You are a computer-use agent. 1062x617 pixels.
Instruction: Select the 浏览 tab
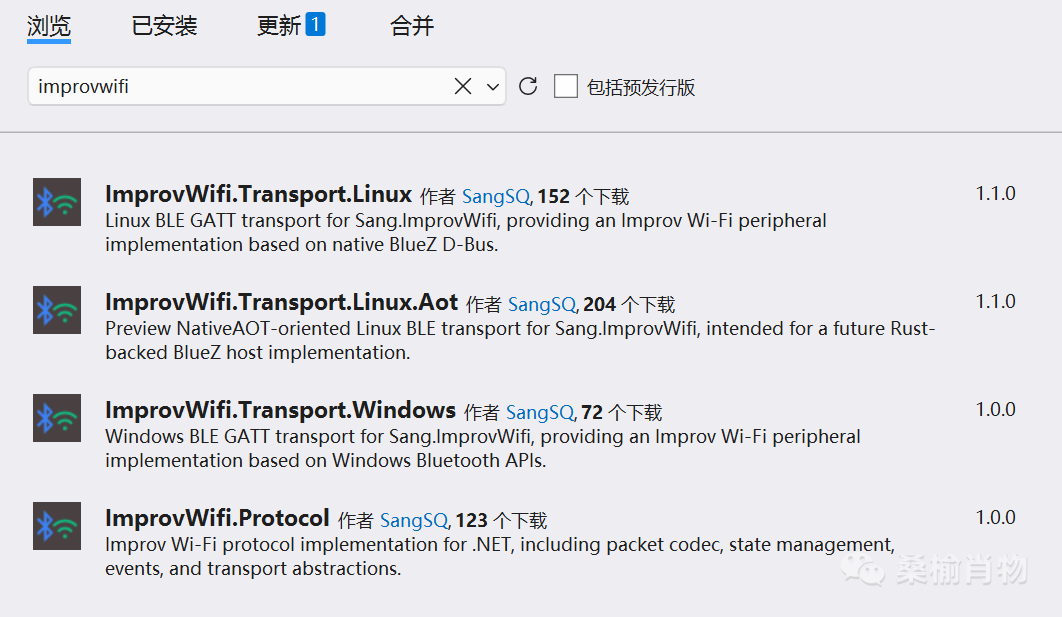pos(48,27)
